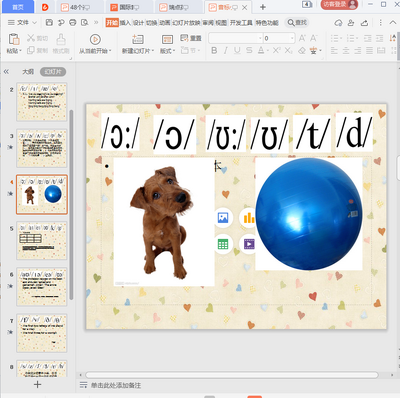The height and width of the screenshot is (398, 400).
Task: Insert chart via placeholder bar-chart icon
Action: pos(248,218)
